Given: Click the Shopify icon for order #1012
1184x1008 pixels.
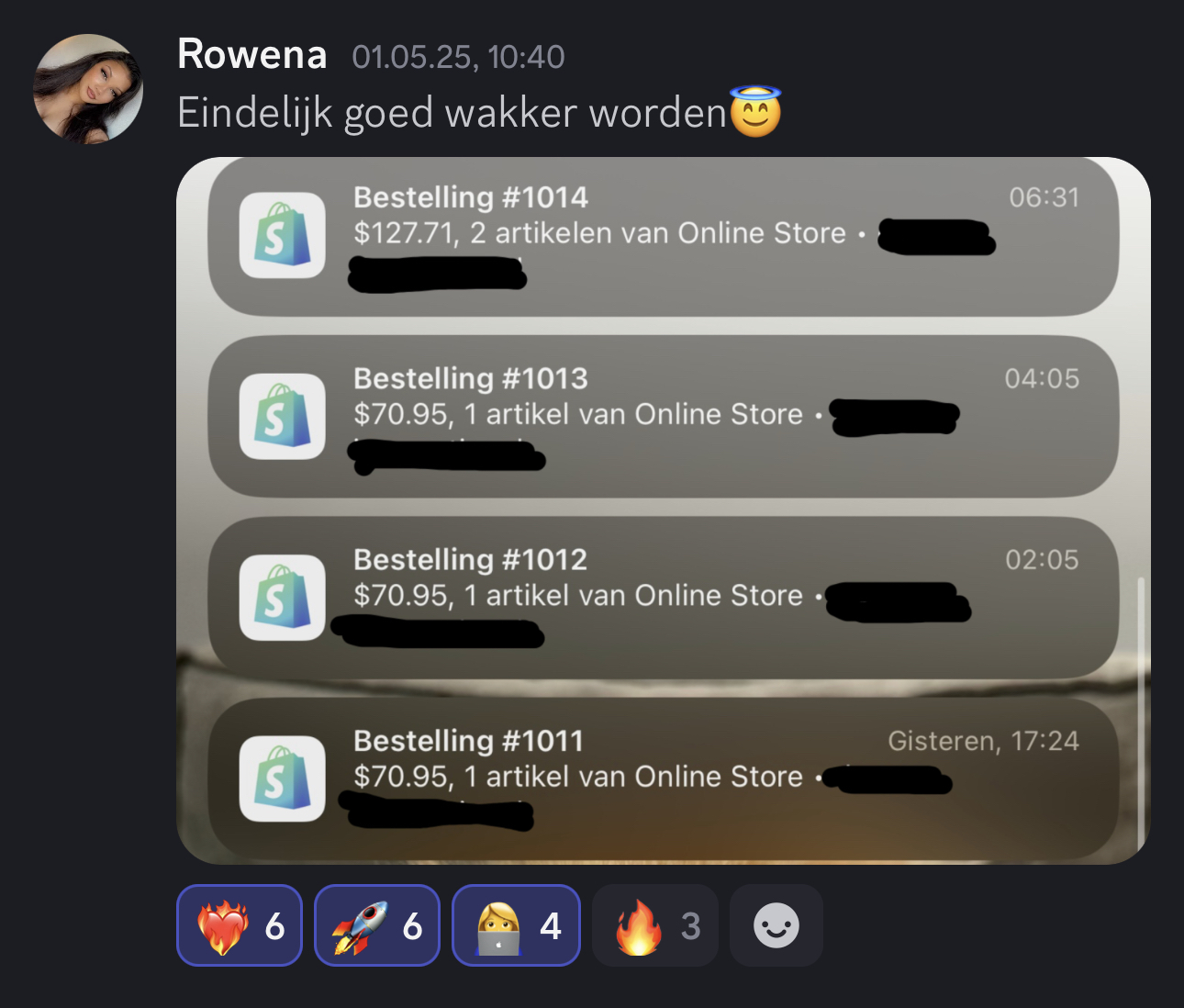Looking at the screenshot, I should [x=283, y=598].
